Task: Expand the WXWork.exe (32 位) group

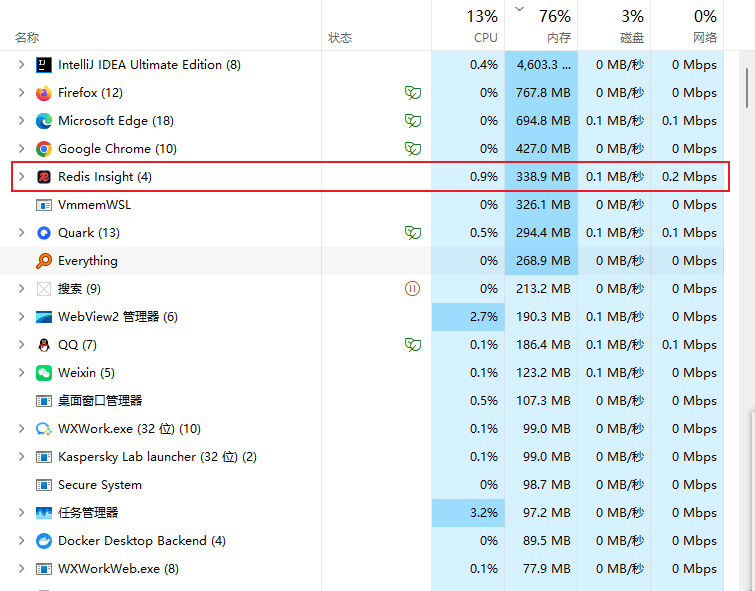Action: click(21, 429)
